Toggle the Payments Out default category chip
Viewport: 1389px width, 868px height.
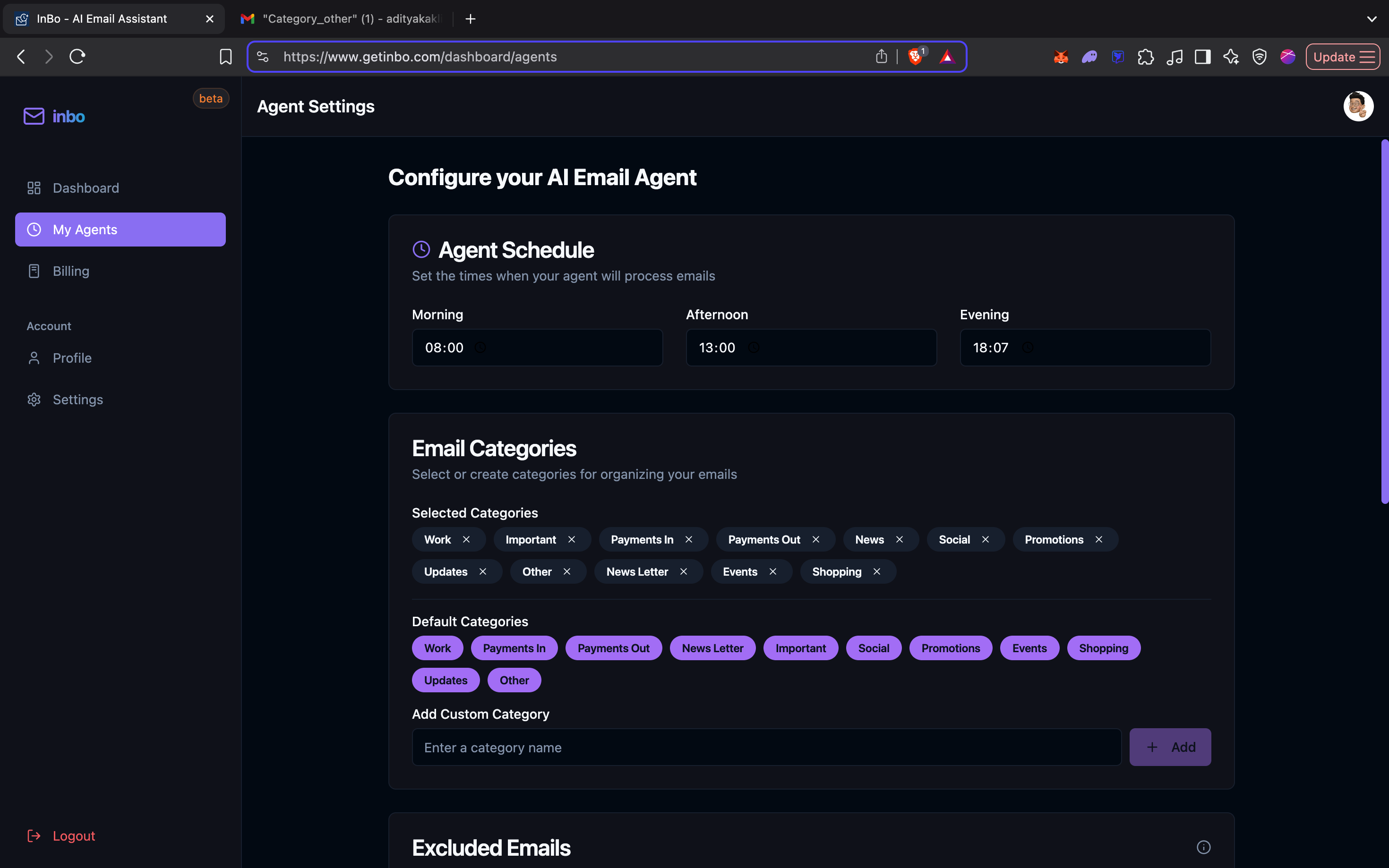click(613, 648)
